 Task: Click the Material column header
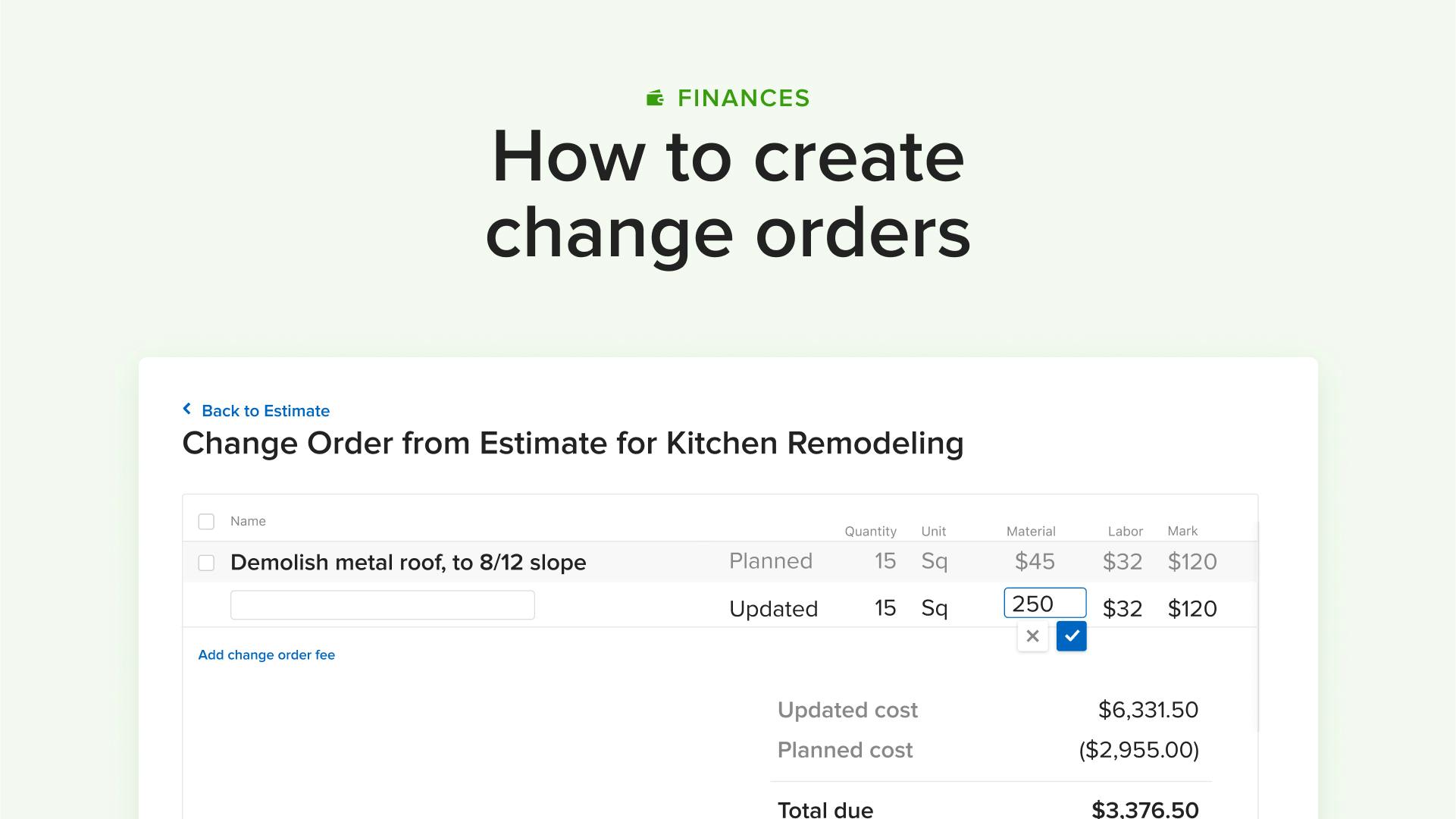[x=1031, y=531]
